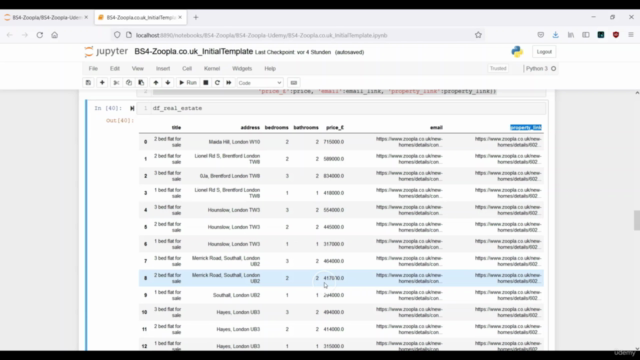
Task: Copy selected cells icon
Action: pyautogui.click(x=129, y=83)
